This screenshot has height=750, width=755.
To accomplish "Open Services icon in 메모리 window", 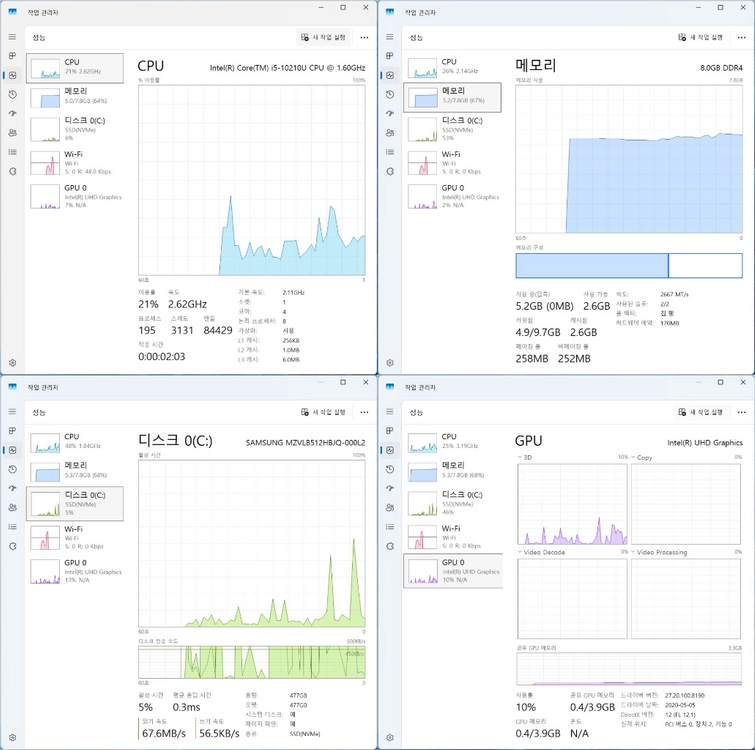I will 390,171.
